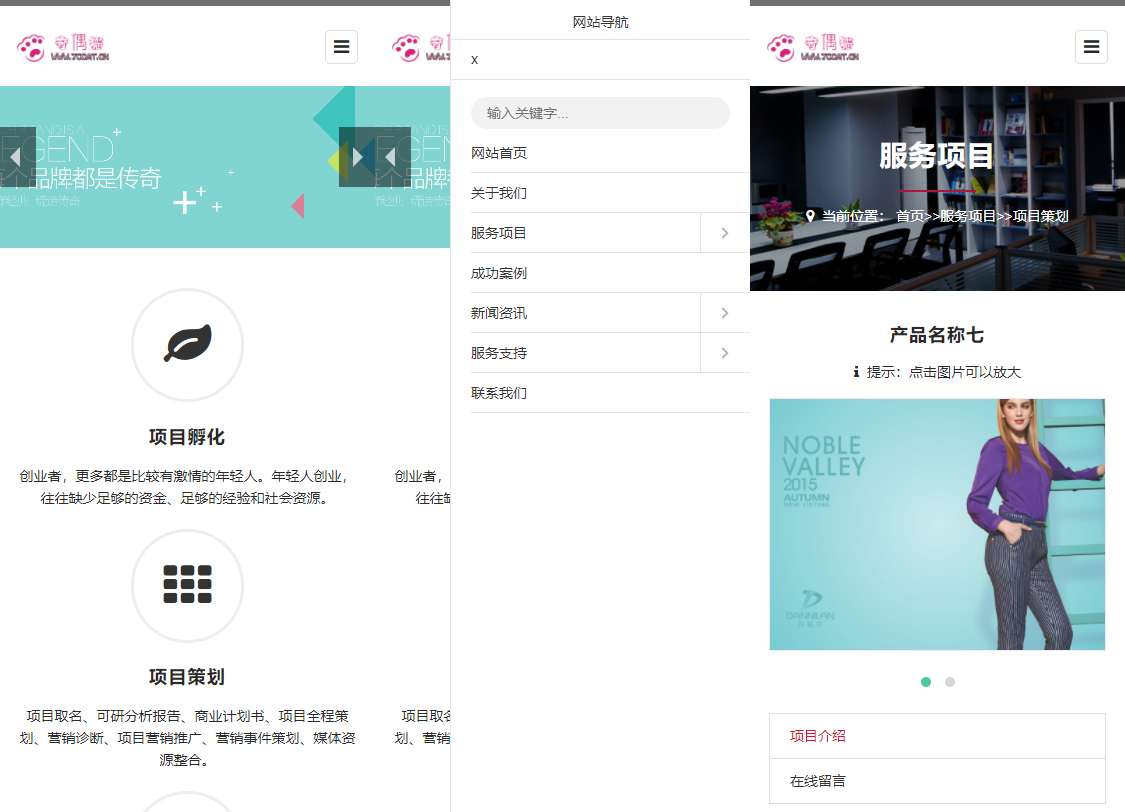Click the paw logo in right panel header
1125x812 pixels.
click(813, 48)
